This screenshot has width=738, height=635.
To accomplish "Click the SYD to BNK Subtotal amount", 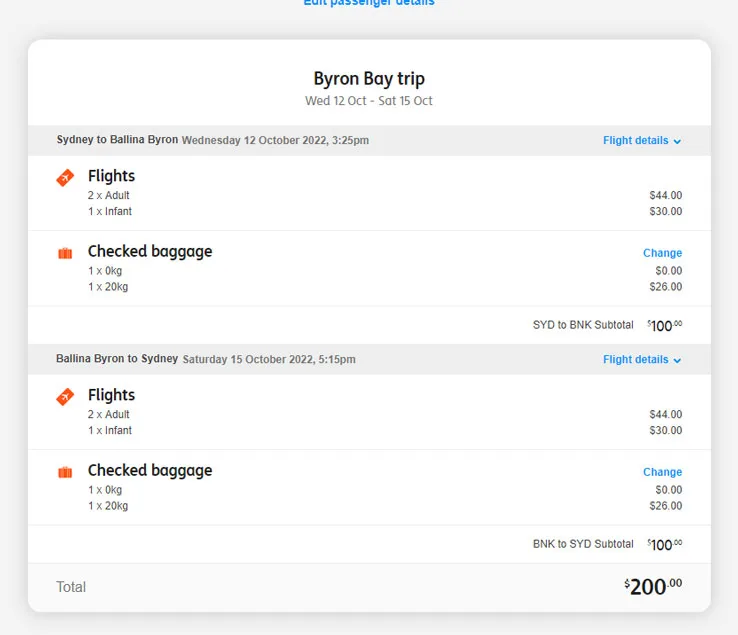I will [x=664, y=325].
